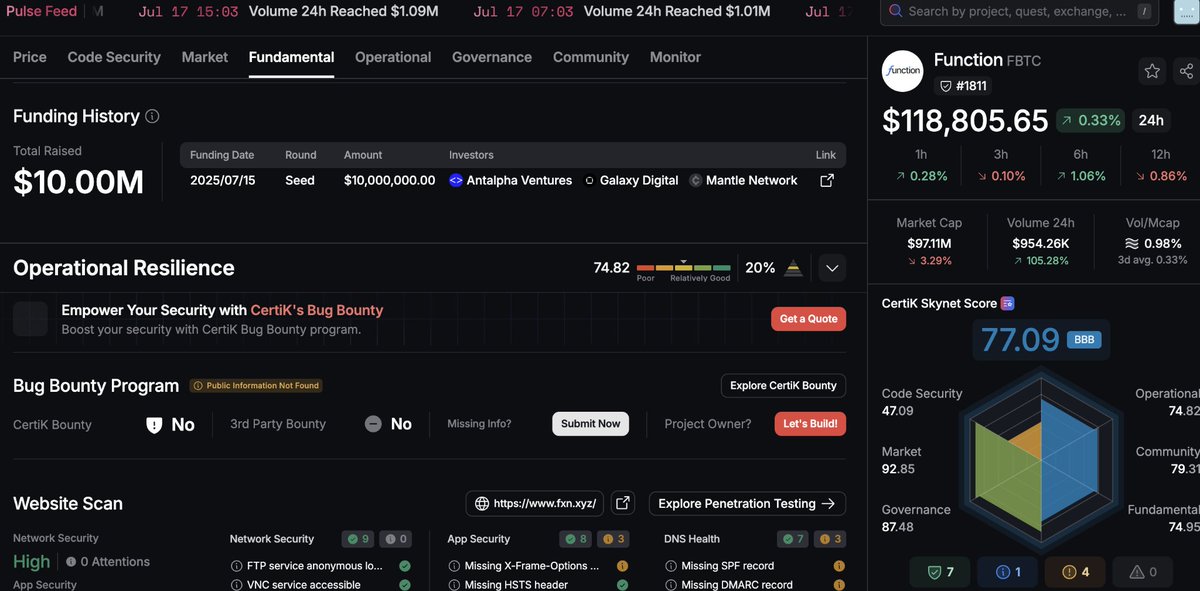Click Explore Penetration Testing button
The height and width of the screenshot is (591, 1200).
pos(747,504)
